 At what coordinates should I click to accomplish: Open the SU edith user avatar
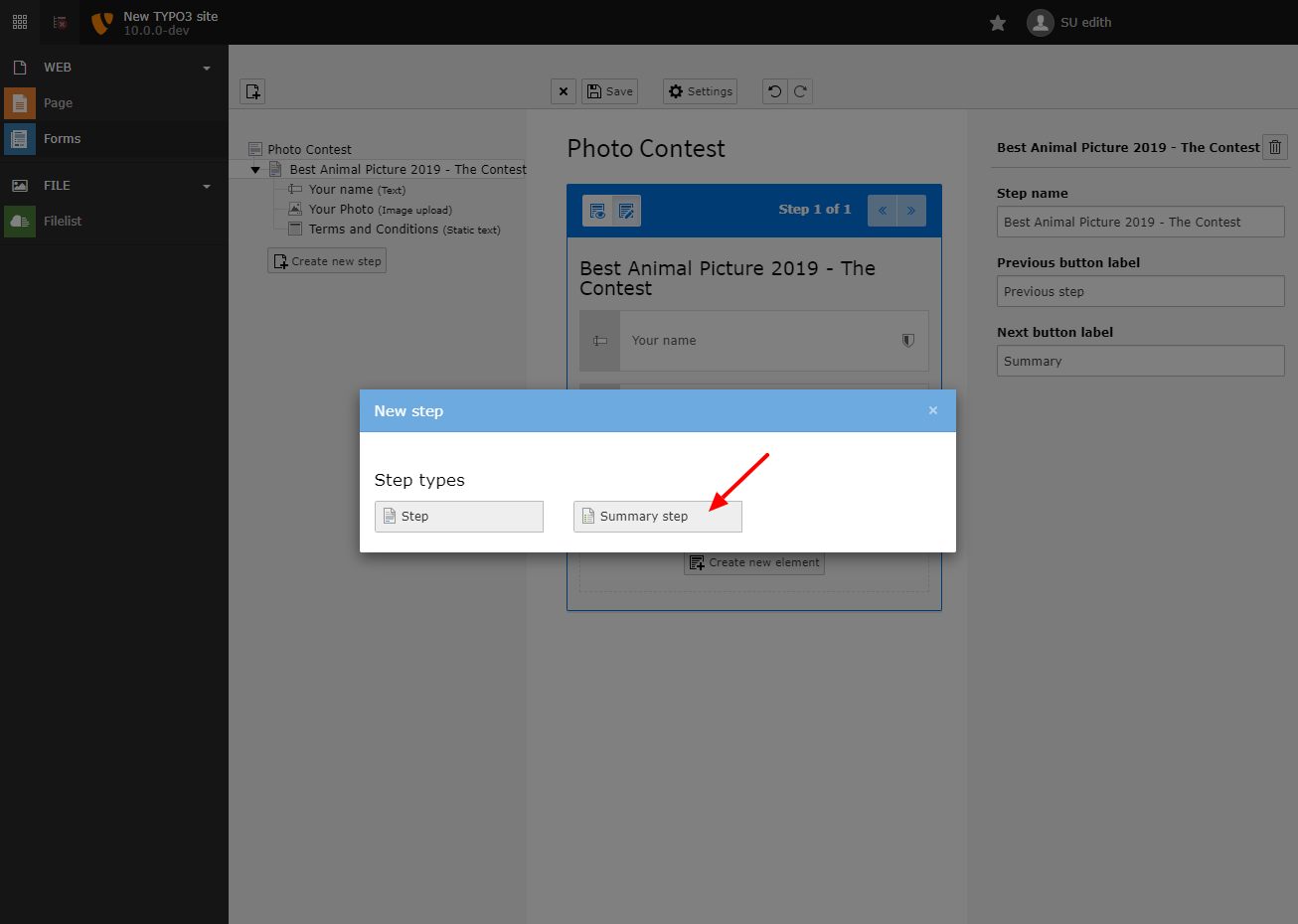click(x=1040, y=22)
